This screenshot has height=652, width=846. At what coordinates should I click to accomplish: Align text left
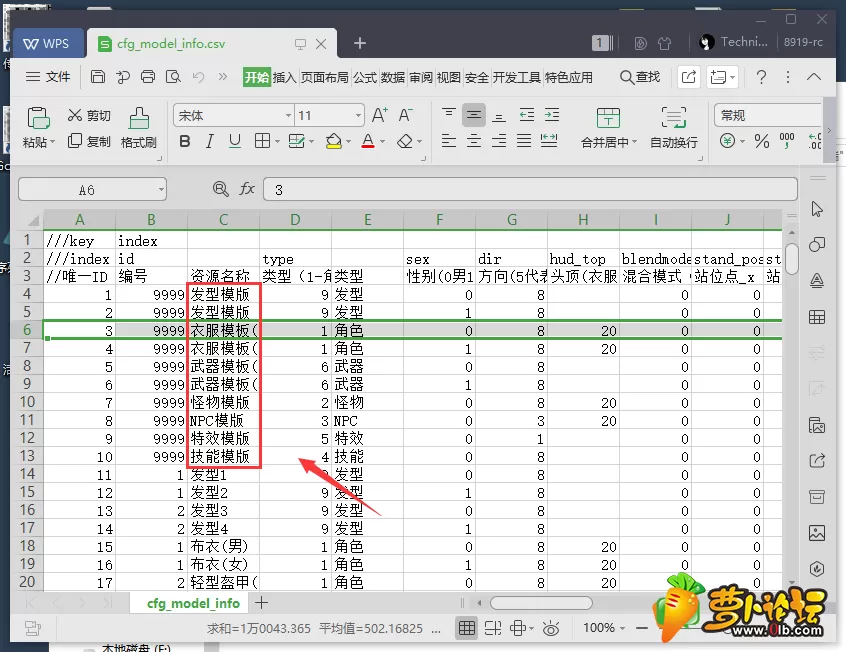point(448,141)
